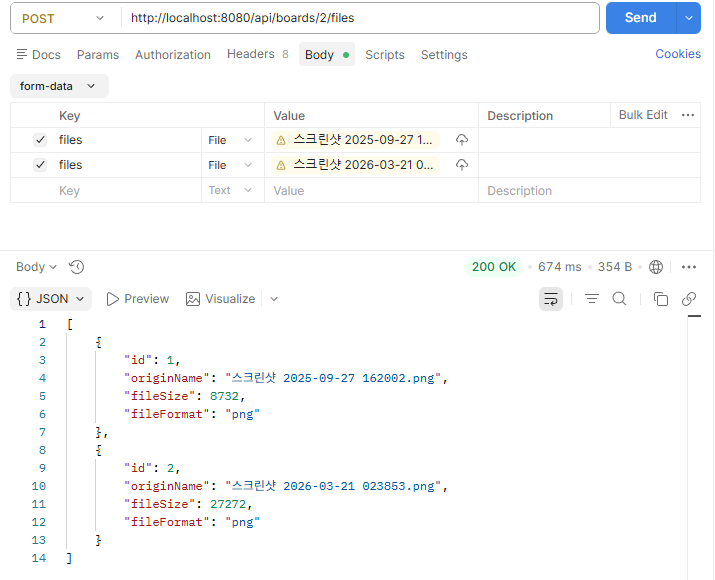
Task: Click the 200 OK status badge
Action: [x=494, y=267]
